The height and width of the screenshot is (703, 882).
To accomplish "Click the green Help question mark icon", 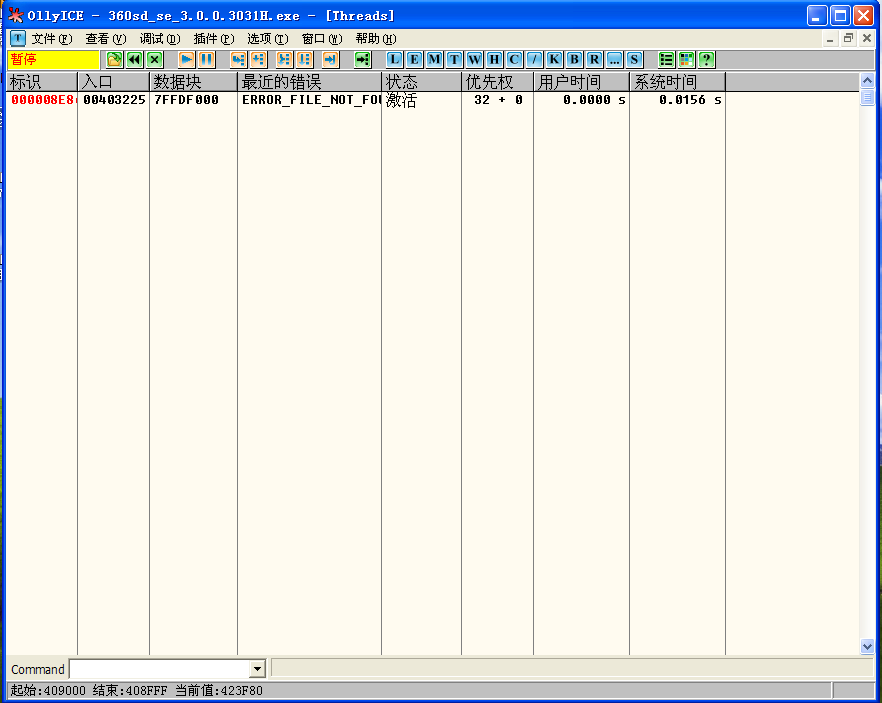I will click(x=706, y=60).
